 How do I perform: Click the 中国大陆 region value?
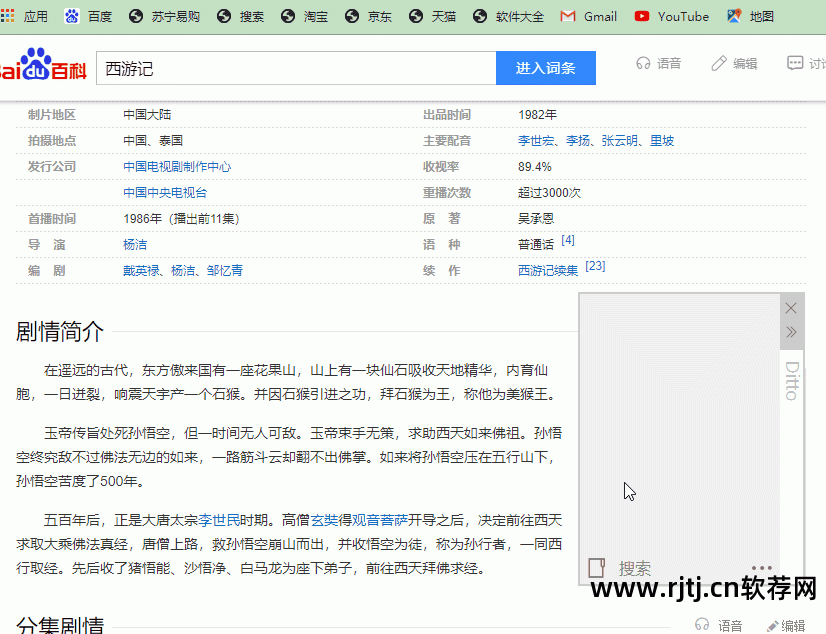point(147,115)
